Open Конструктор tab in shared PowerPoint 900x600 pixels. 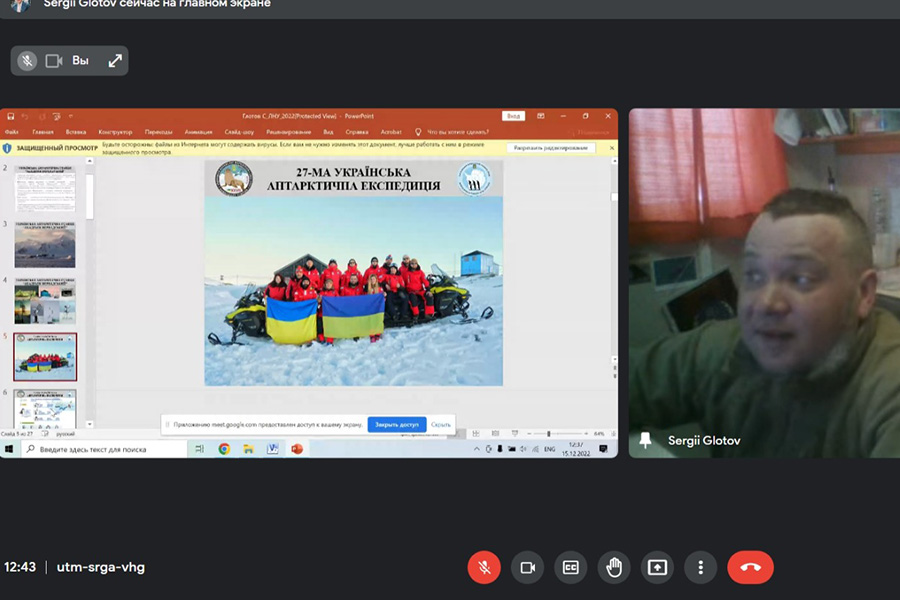pyautogui.click(x=115, y=132)
